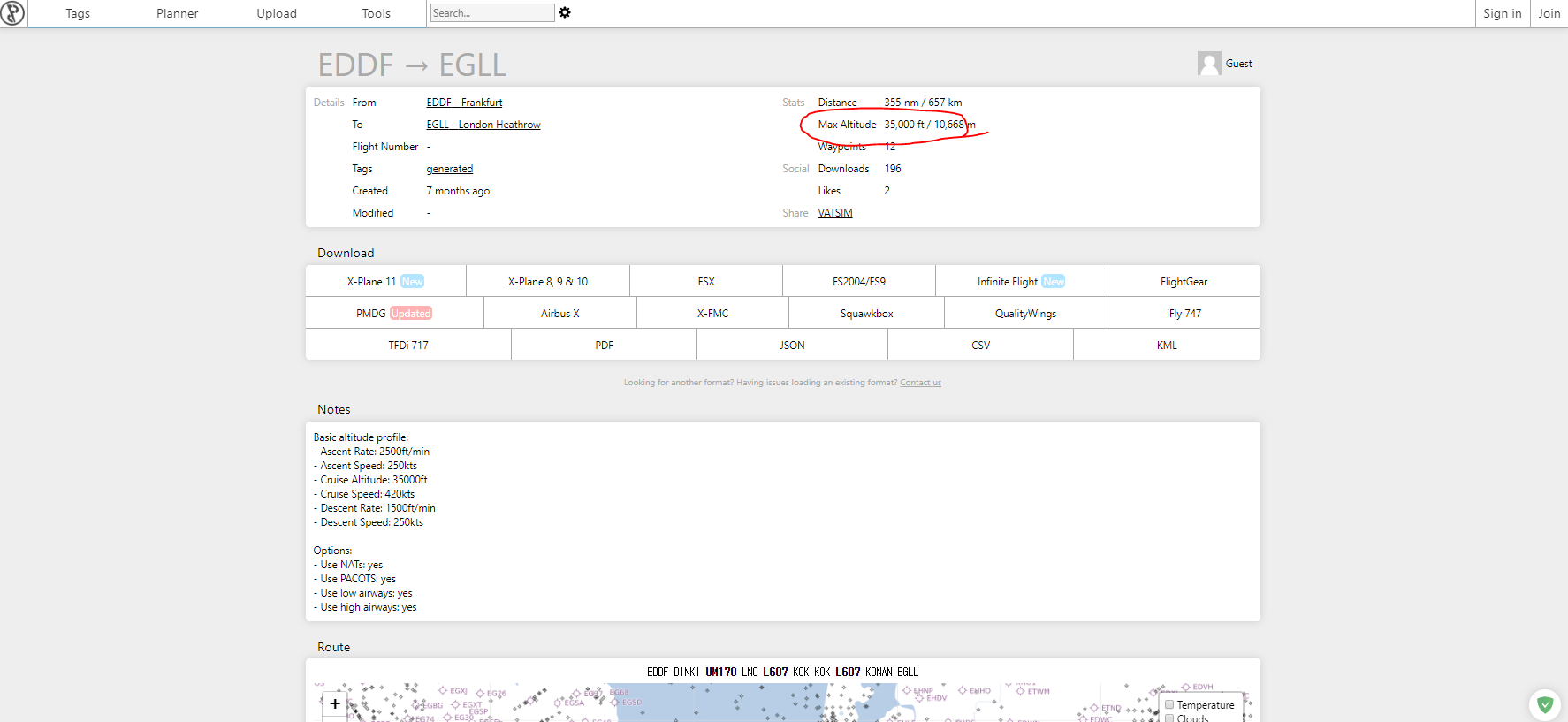Click the EDDF → EGLL page title
This screenshot has height=722, width=1568.
pos(412,65)
